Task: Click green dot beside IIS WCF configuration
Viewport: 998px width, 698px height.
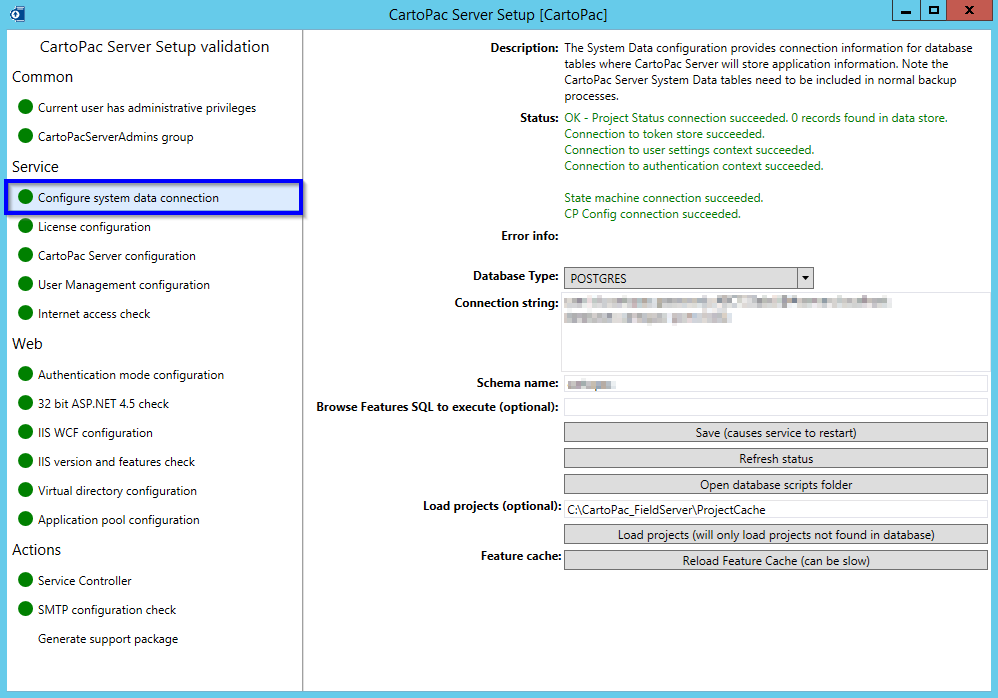Action: pyautogui.click(x=25, y=431)
